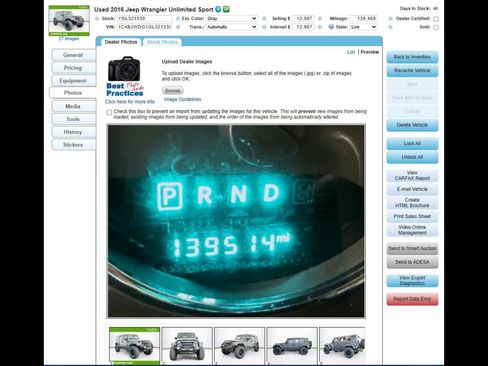The width and height of the screenshot is (488, 366).
Task: Click the red Report Data Error button
Action: click(x=412, y=299)
